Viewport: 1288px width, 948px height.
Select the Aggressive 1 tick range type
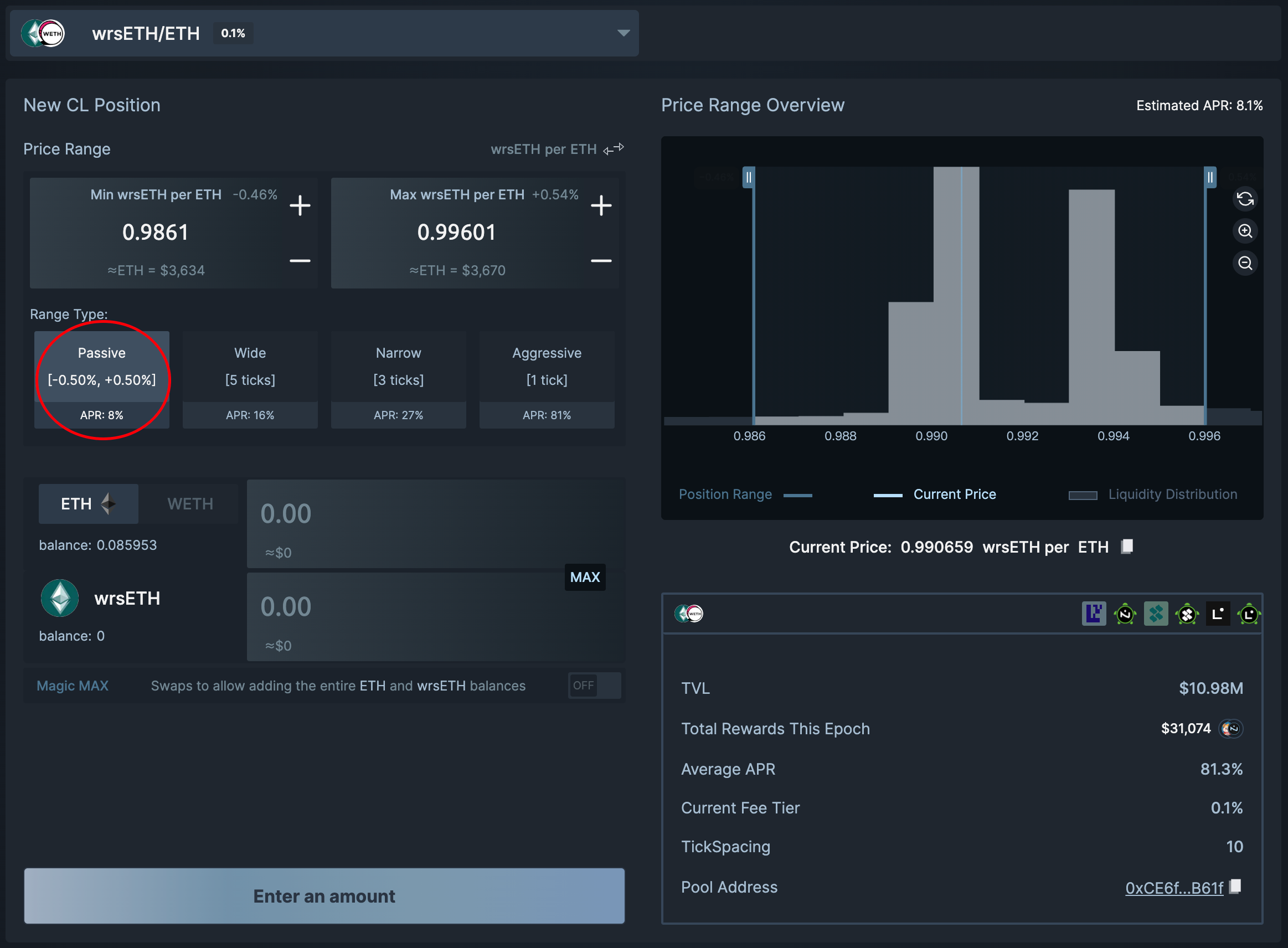pos(547,380)
